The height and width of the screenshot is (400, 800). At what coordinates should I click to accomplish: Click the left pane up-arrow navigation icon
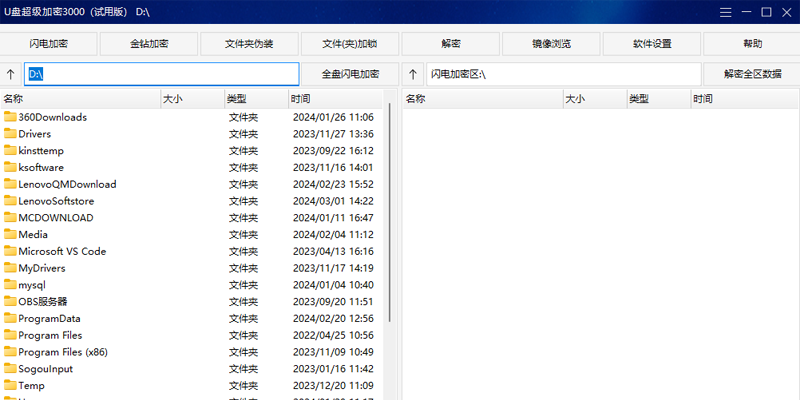(11, 74)
